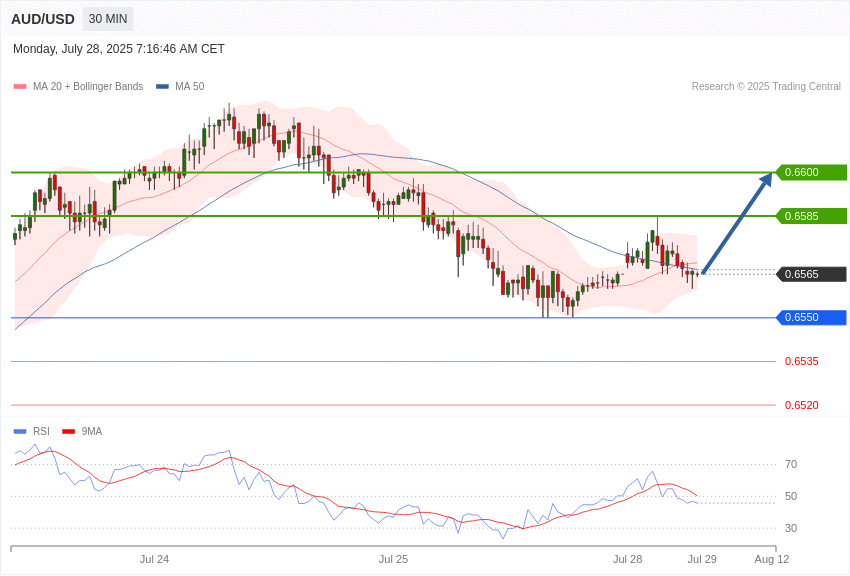This screenshot has width=850, height=576.
Task: Click the 9MA legend label
Action: click(92, 431)
